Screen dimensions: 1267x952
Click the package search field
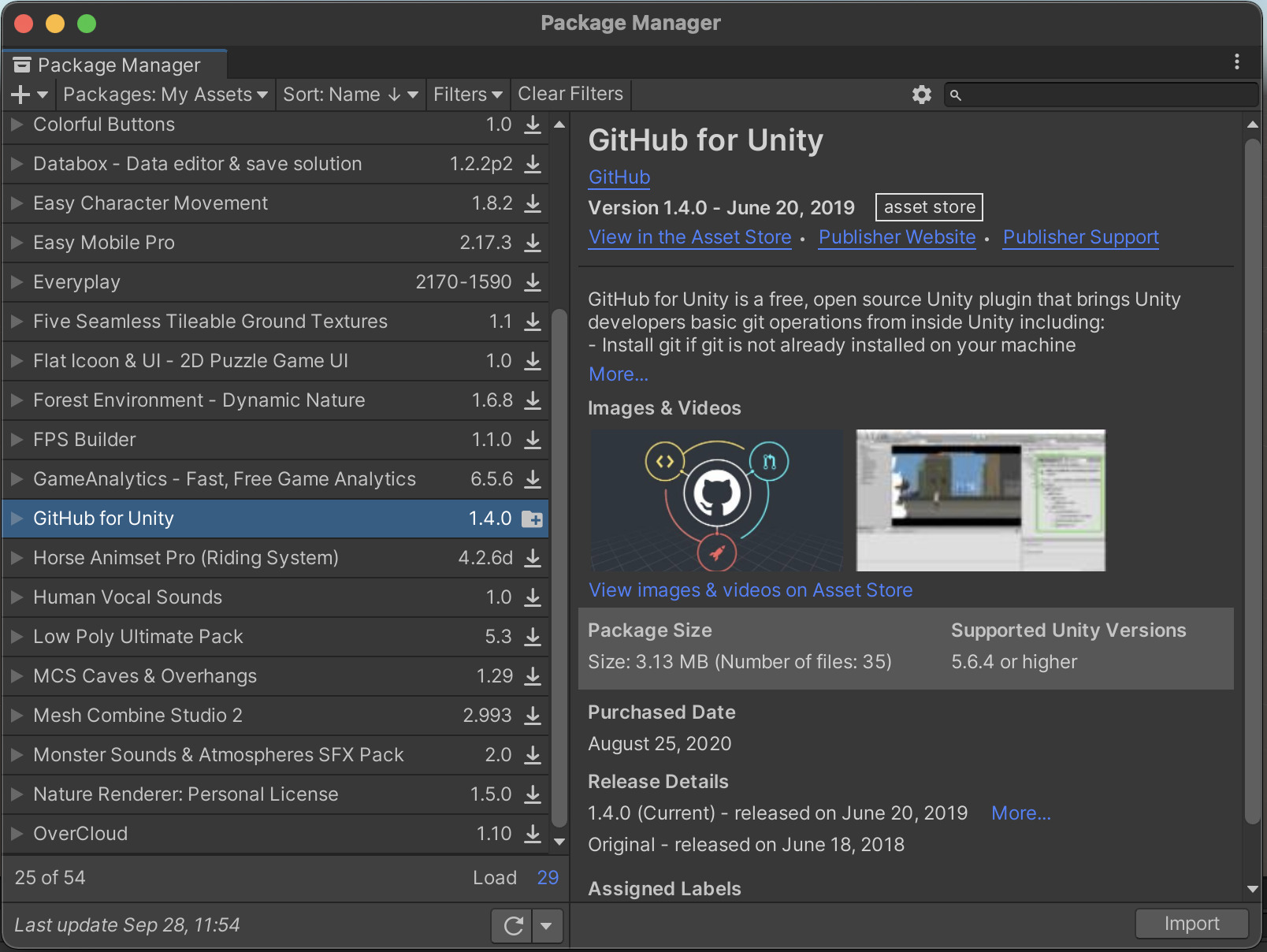pyautogui.click(x=1101, y=95)
